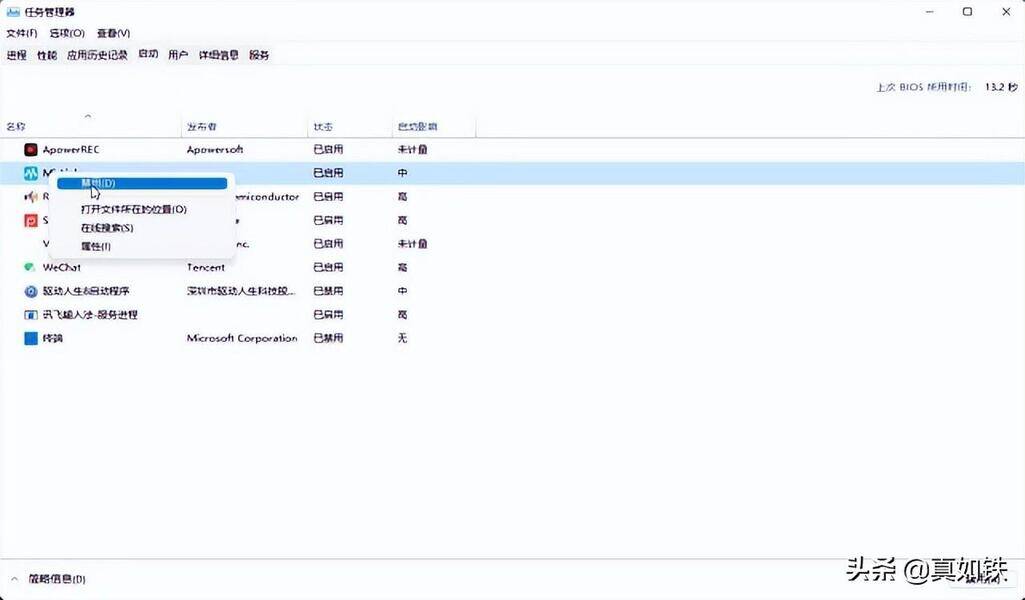This screenshot has width=1025, height=600.
Task: Click 已禁用 status in 驱动人生 row
Action: 328,291
